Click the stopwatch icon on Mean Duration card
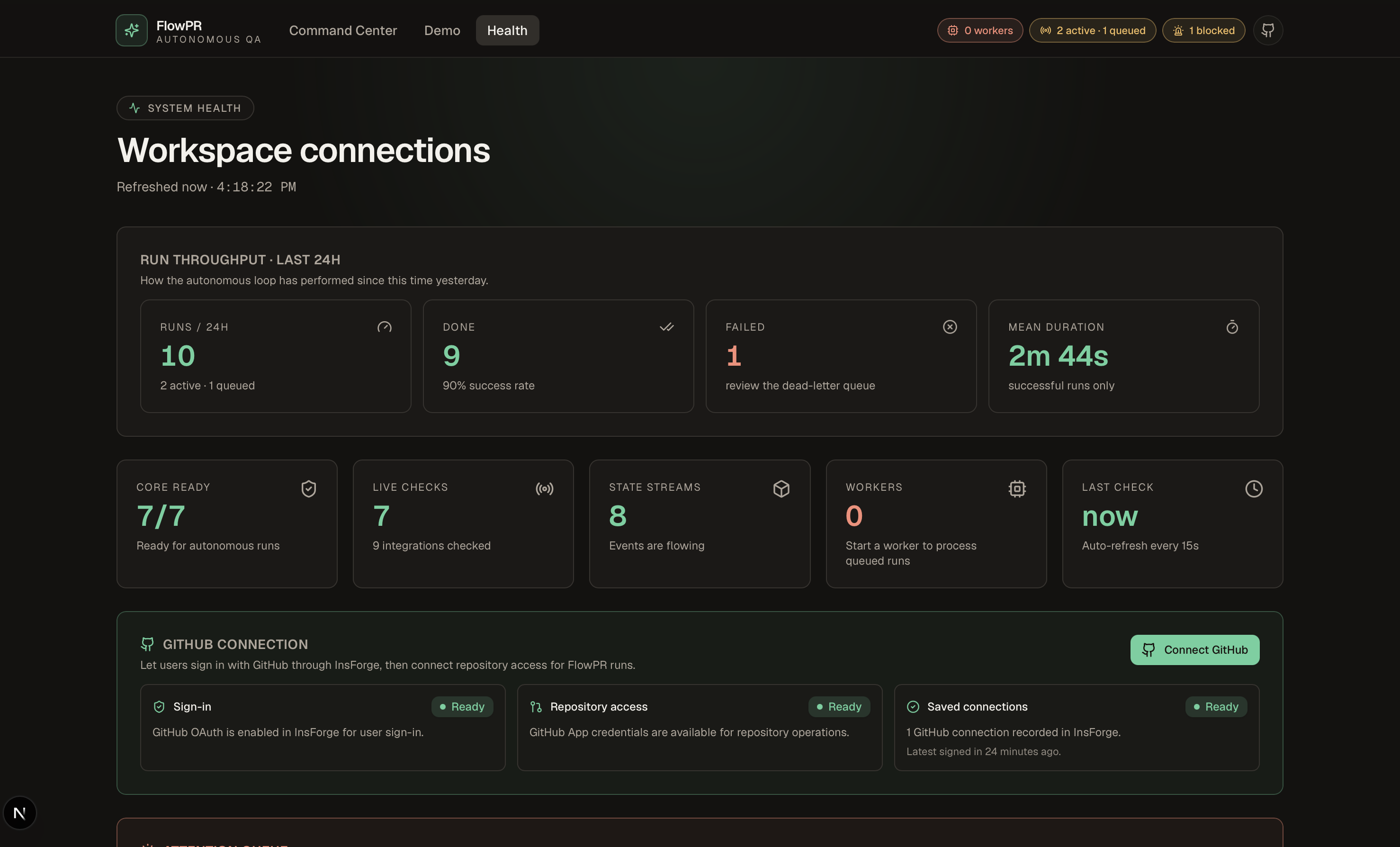The height and width of the screenshot is (847, 1400). pos(1232,327)
